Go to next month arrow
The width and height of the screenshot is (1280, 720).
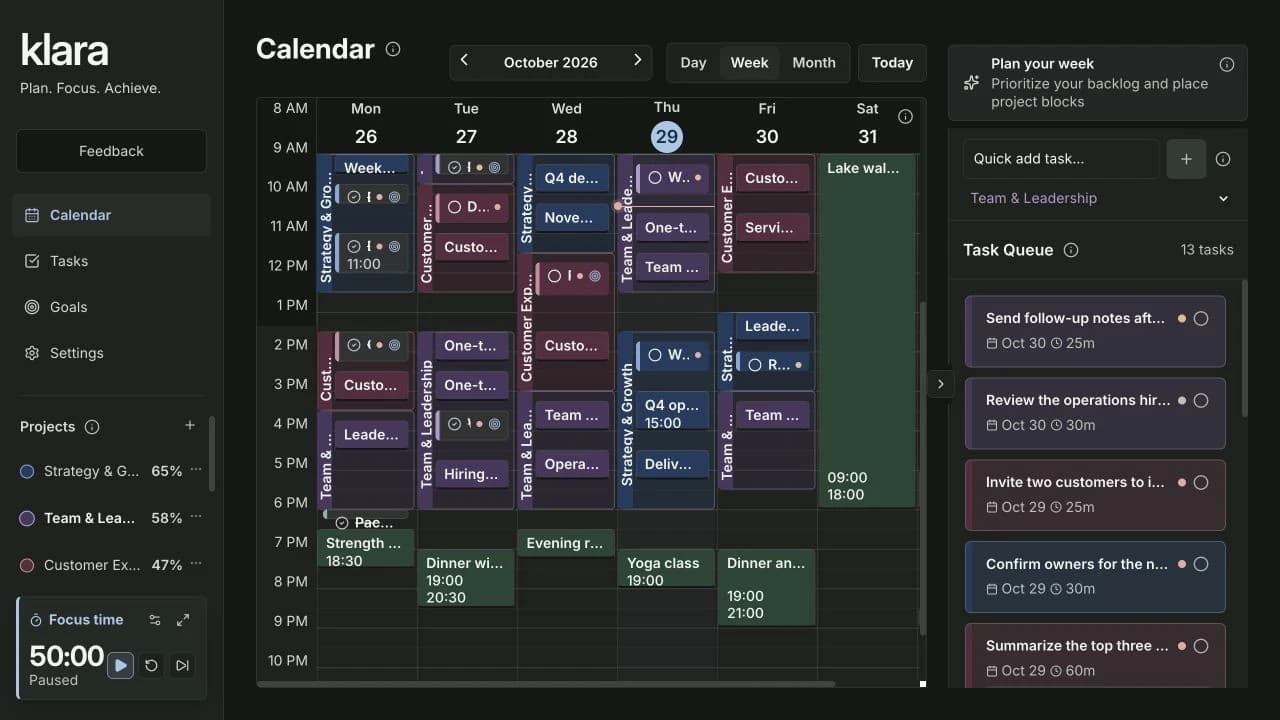click(x=637, y=61)
